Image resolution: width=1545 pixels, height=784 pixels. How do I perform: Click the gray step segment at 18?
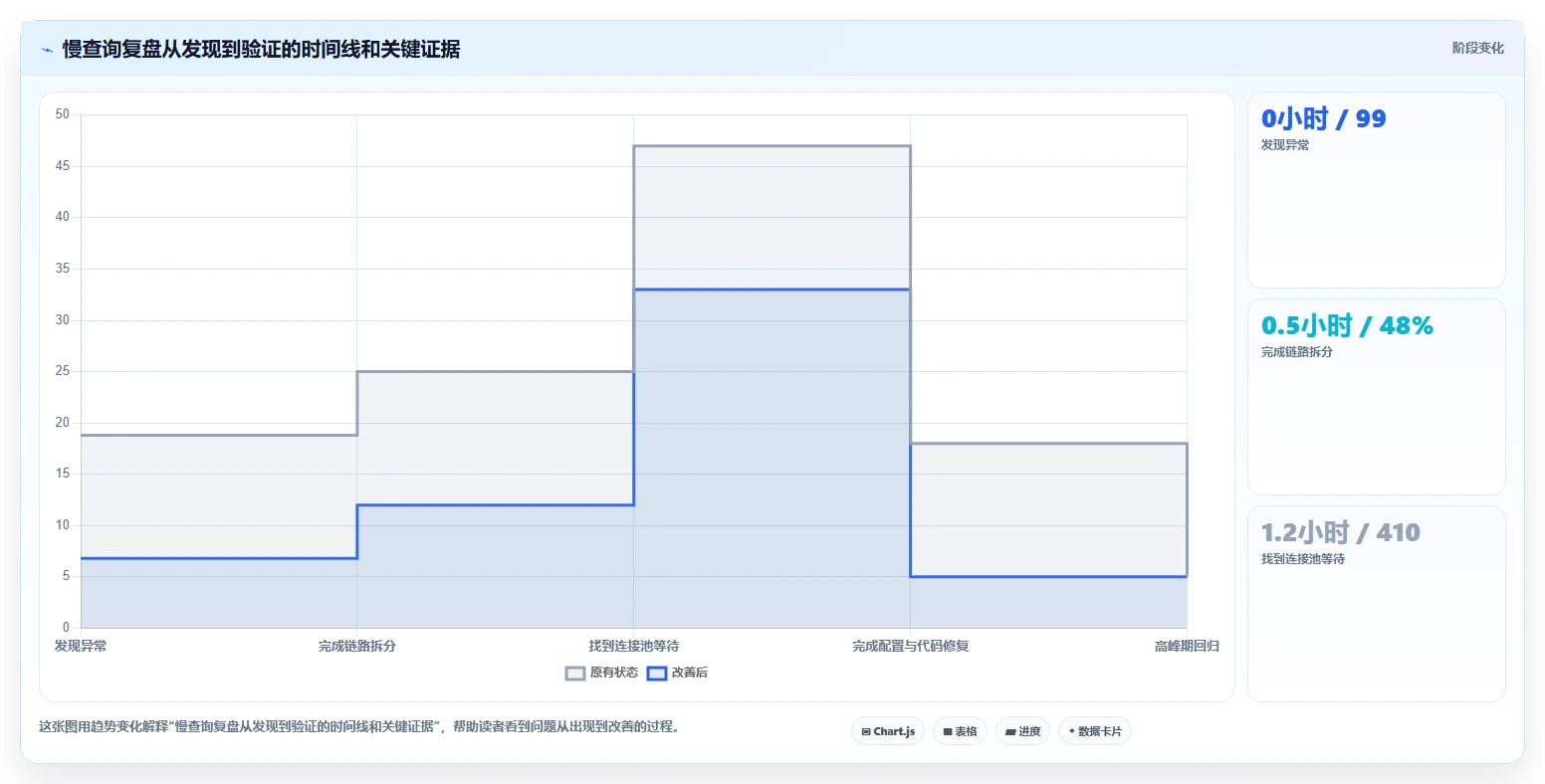click(1048, 443)
